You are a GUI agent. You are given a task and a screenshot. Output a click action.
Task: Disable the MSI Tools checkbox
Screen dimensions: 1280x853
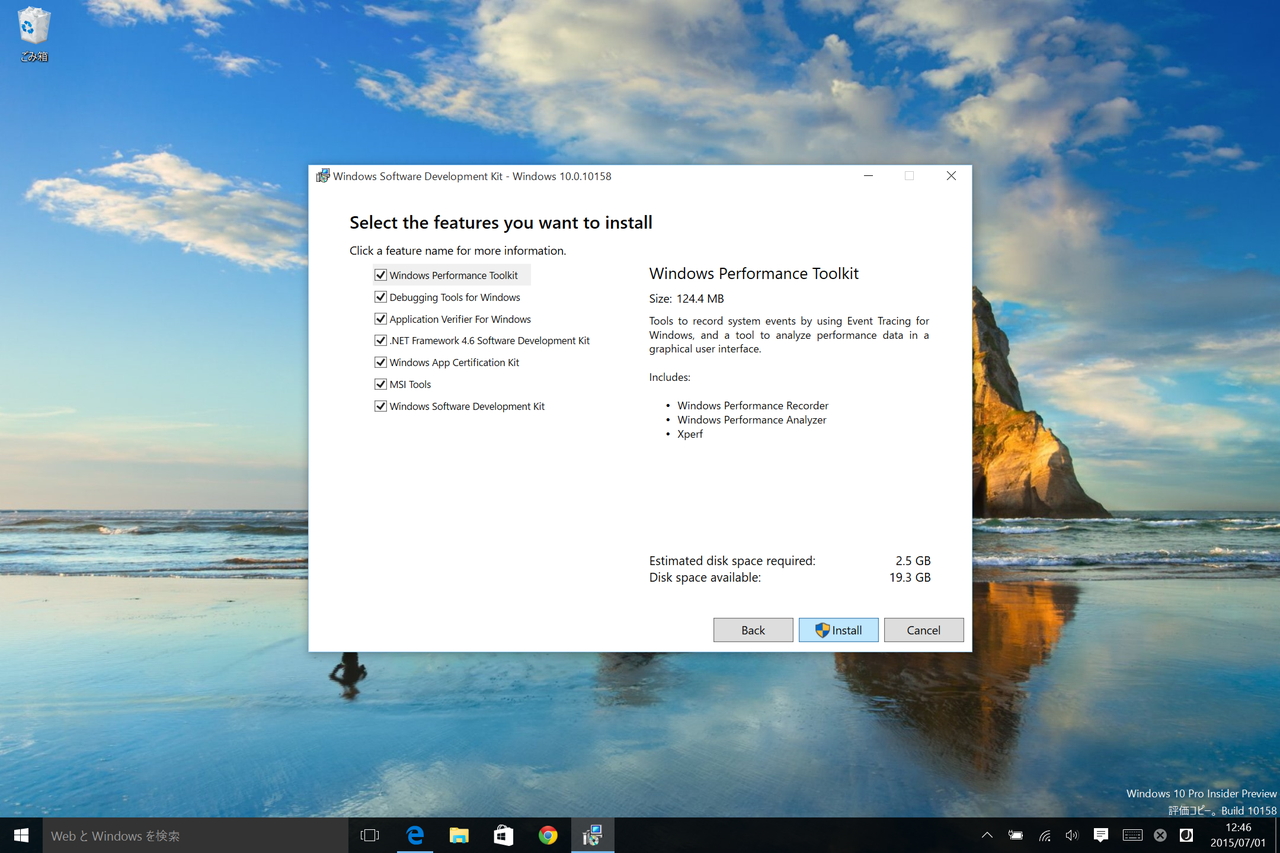click(x=380, y=383)
